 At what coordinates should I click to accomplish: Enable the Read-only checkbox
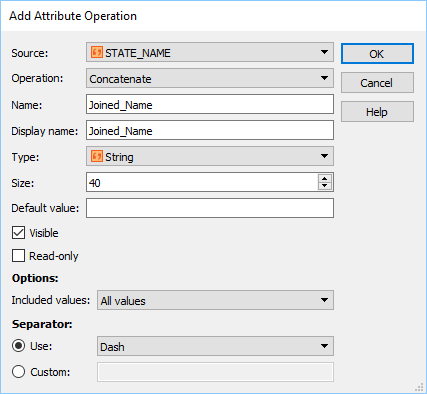click(x=18, y=256)
